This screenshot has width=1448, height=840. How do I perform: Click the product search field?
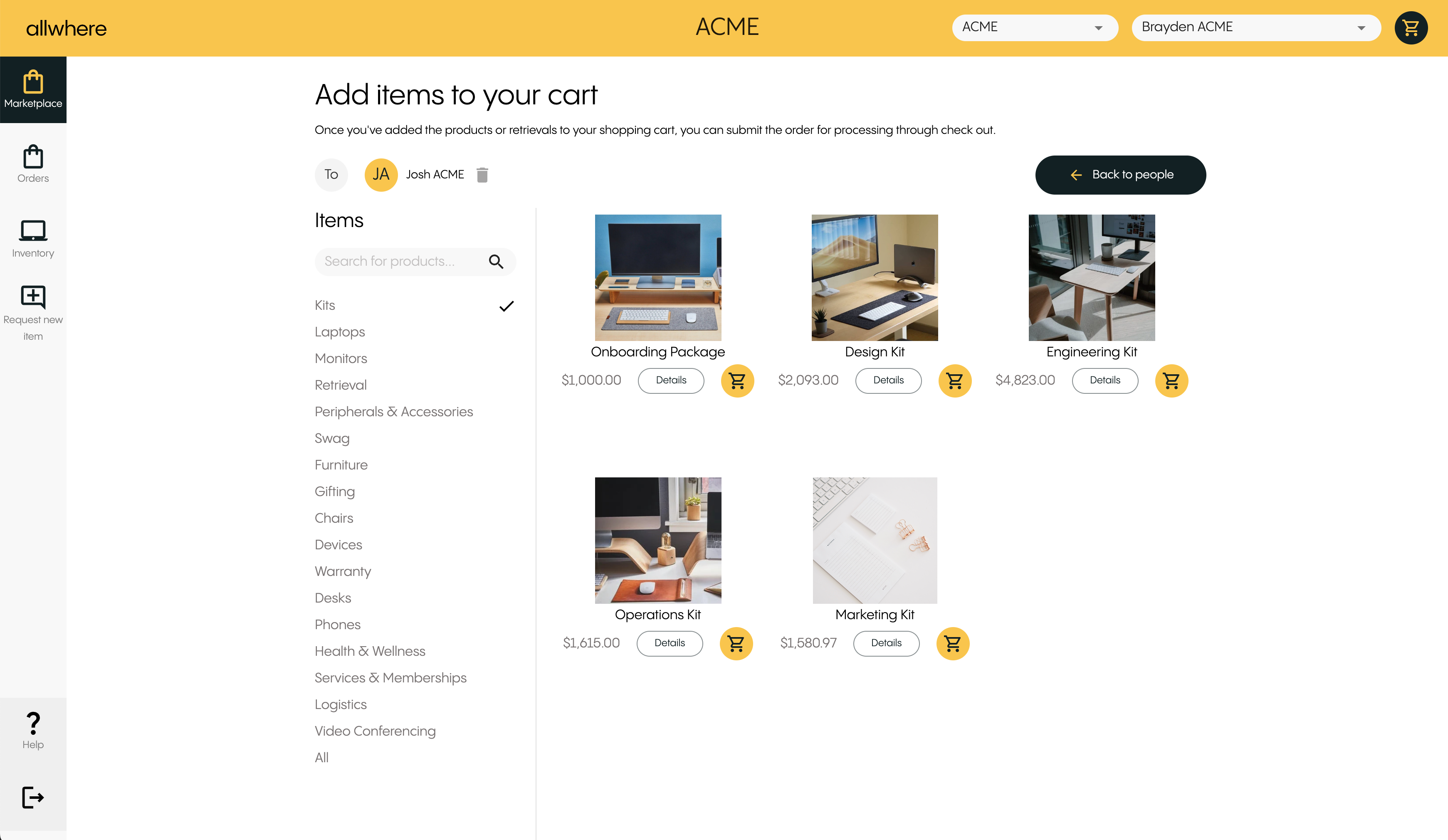(402, 262)
